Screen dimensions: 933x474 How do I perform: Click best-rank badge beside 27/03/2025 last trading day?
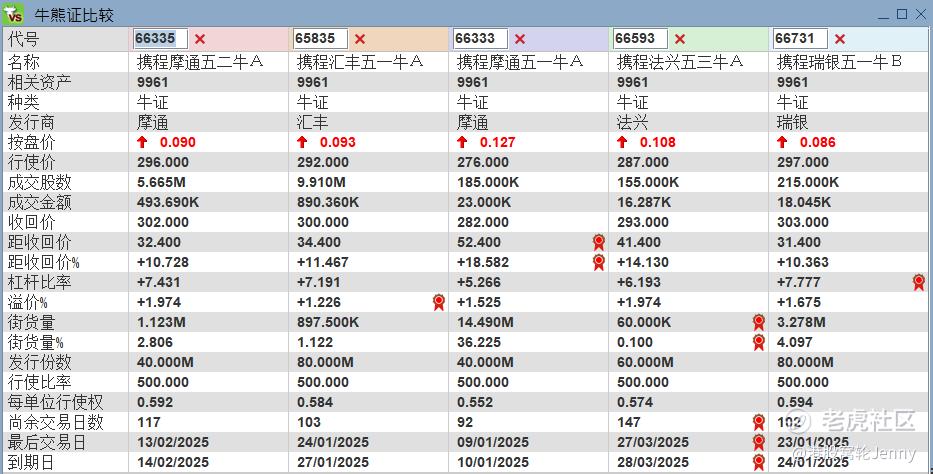pyautogui.click(x=759, y=442)
